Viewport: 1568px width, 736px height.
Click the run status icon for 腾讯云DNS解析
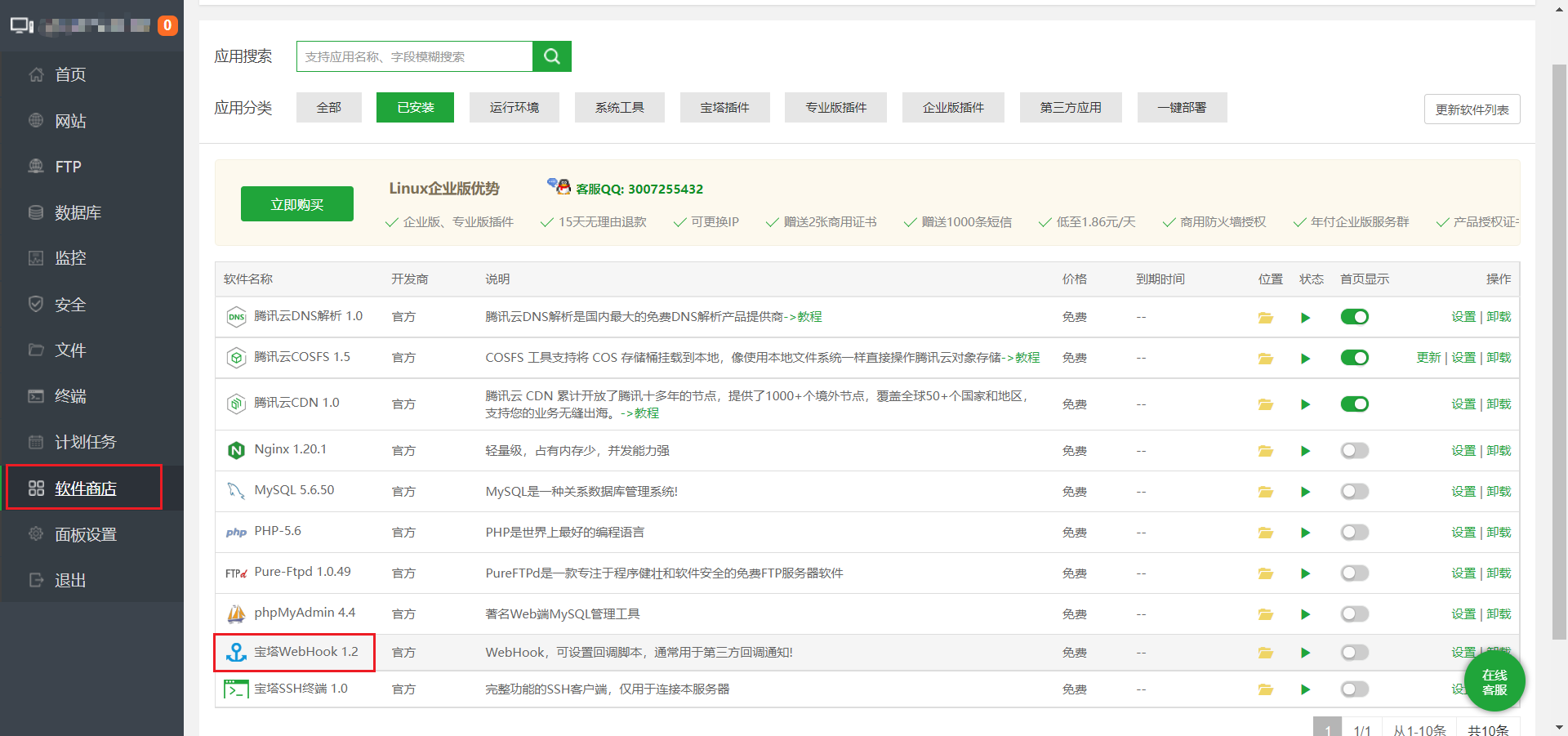click(1305, 318)
